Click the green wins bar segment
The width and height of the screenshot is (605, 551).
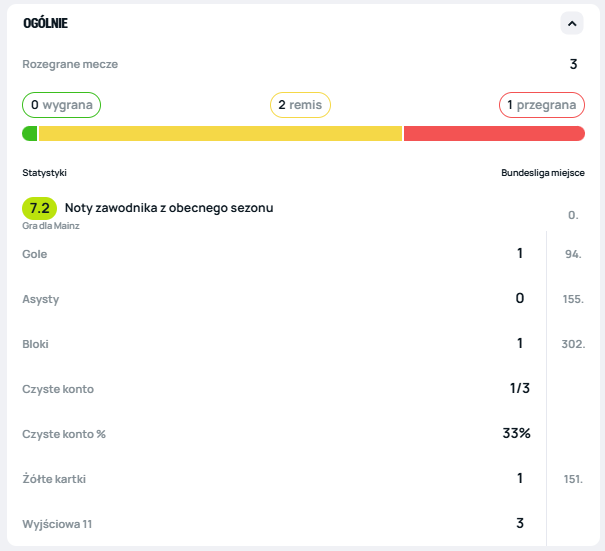click(30, 134)
